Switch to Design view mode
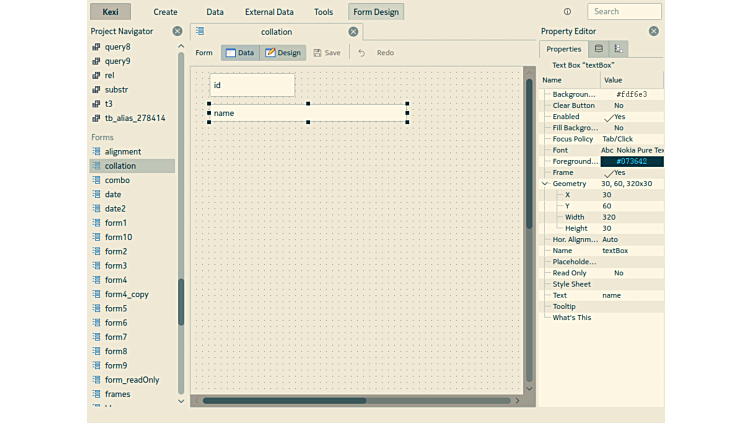752x423 pixels. (283, 53)
